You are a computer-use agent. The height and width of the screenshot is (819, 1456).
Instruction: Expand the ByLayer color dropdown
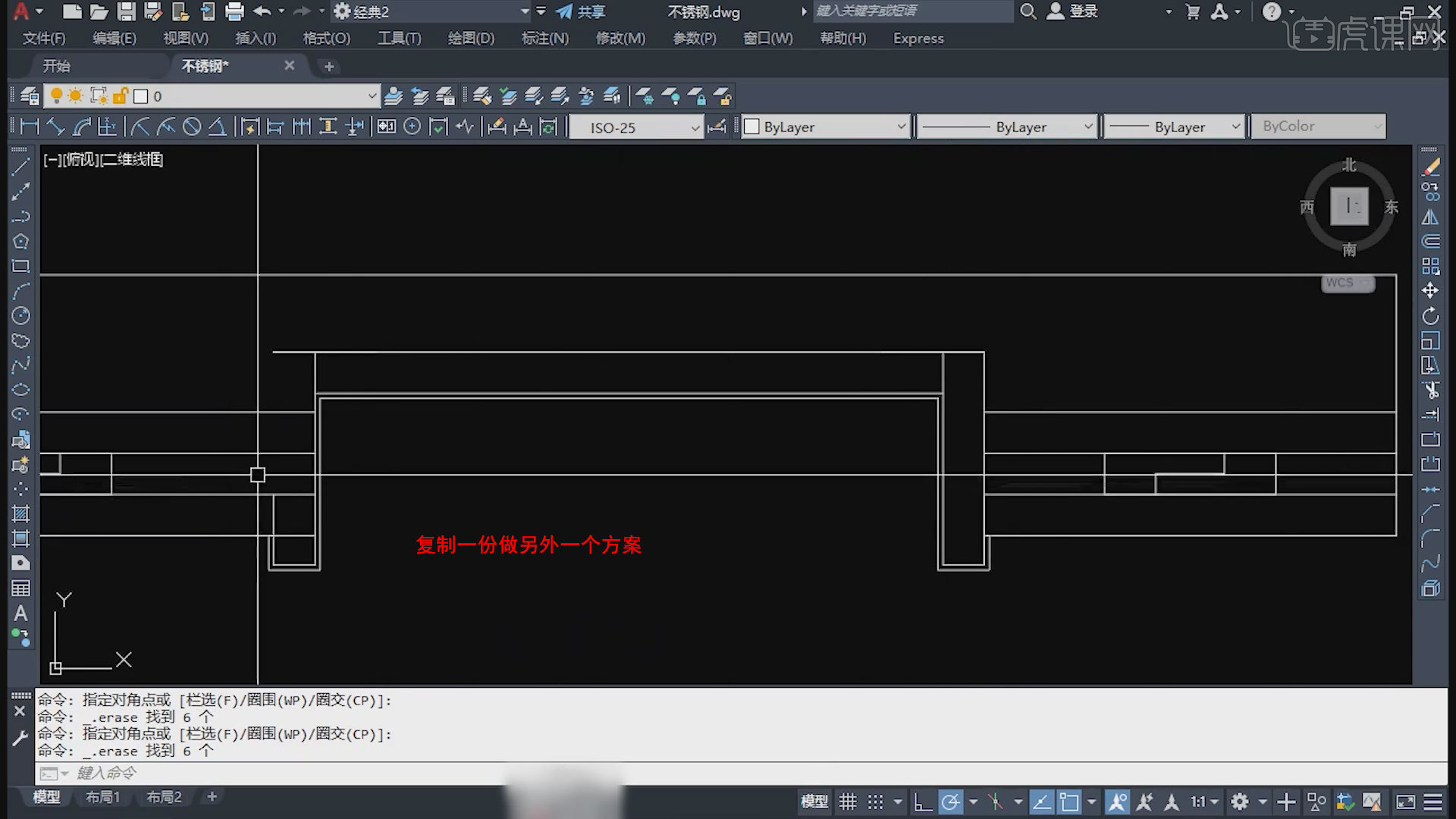tap(901, 127)
